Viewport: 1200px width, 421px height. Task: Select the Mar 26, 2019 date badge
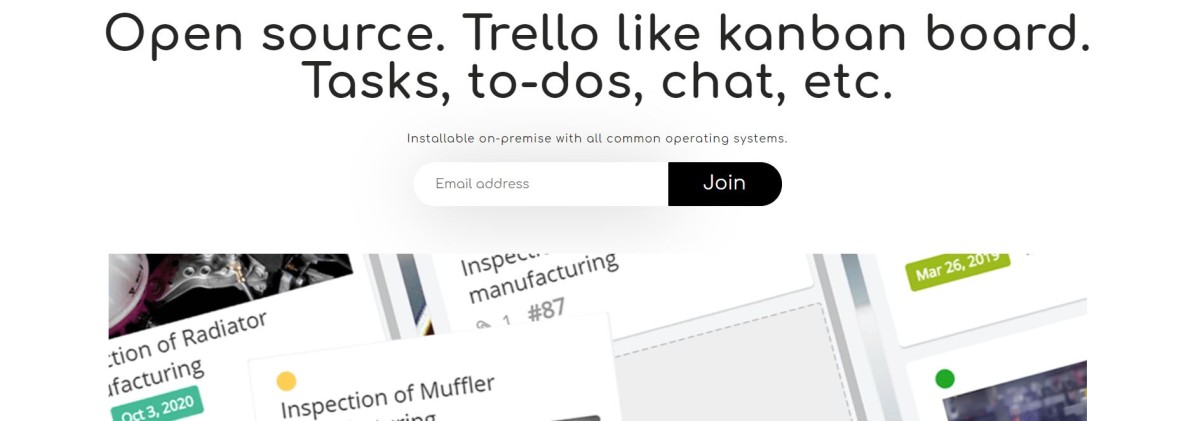(958, 267)
